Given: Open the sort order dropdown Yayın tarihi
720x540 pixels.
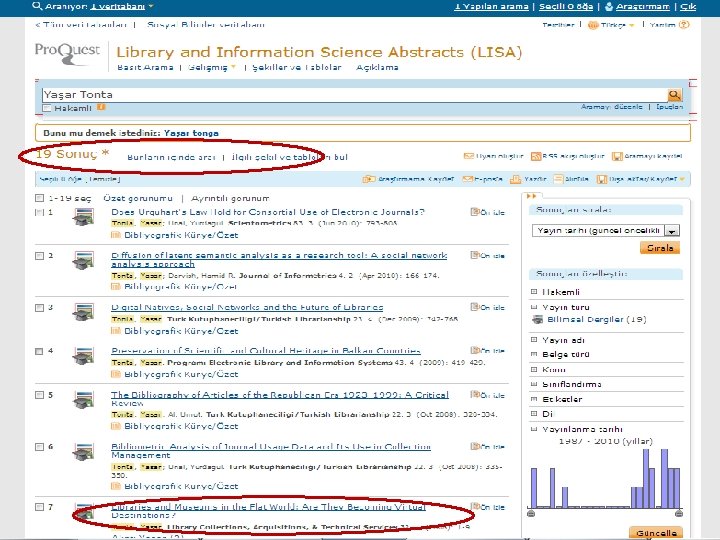Looking at the screenshot, I should 606,231.
